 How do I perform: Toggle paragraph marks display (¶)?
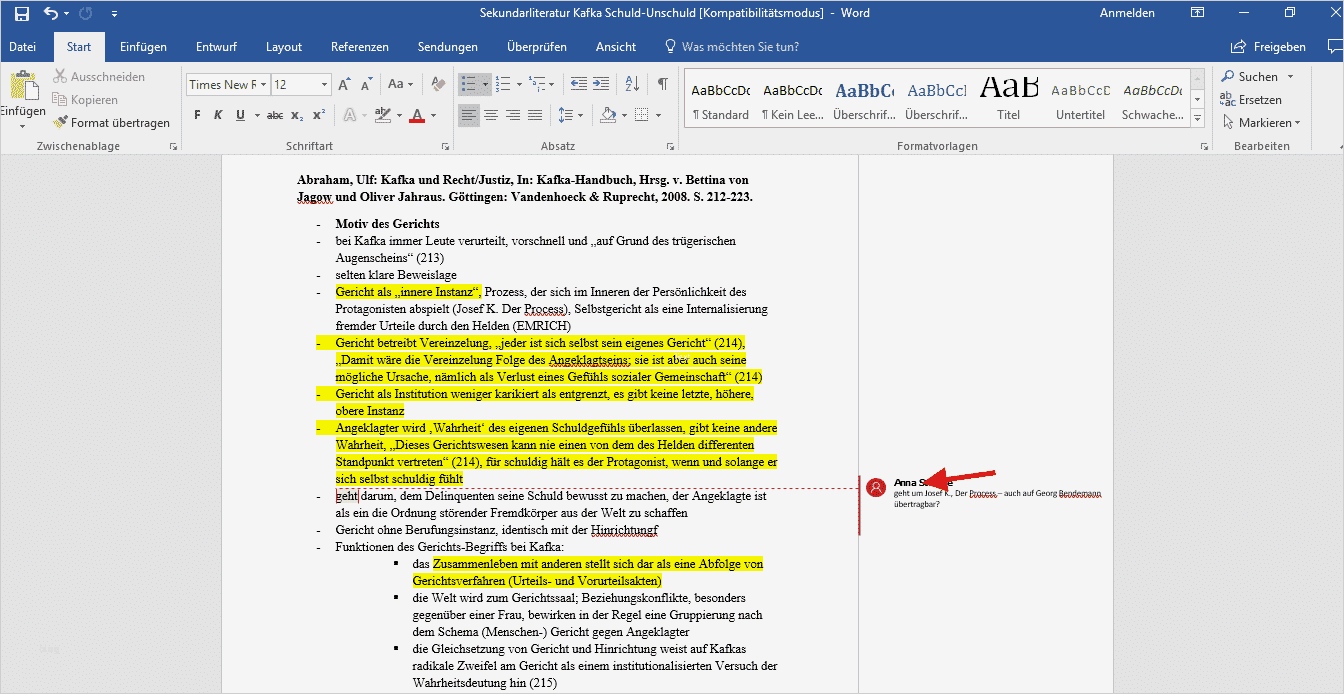(662, 85)
